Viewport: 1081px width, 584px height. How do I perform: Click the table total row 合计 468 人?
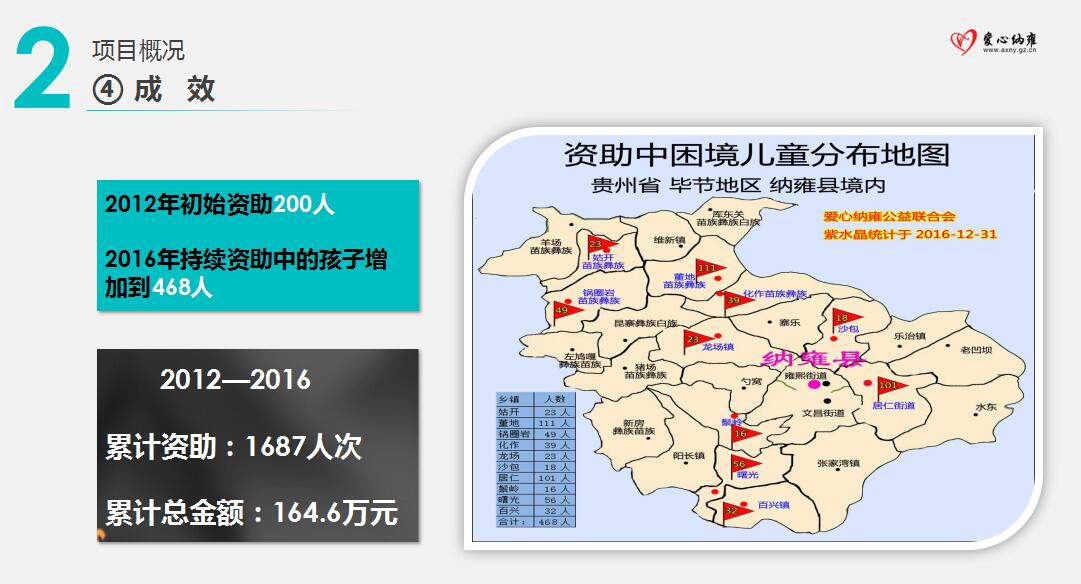click(536, 522)
